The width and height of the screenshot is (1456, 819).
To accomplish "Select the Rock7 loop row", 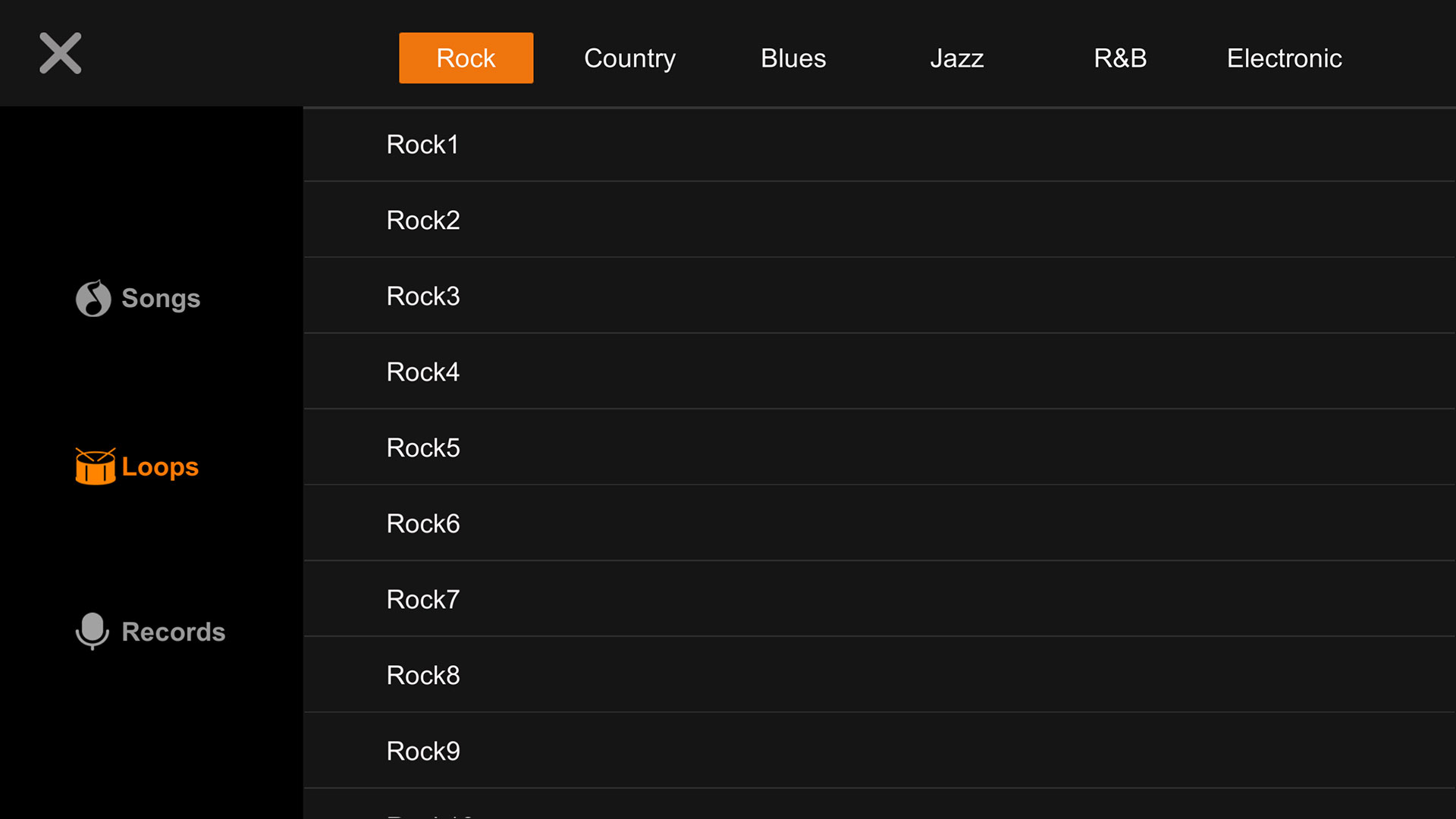I will (x=423, y=599).
